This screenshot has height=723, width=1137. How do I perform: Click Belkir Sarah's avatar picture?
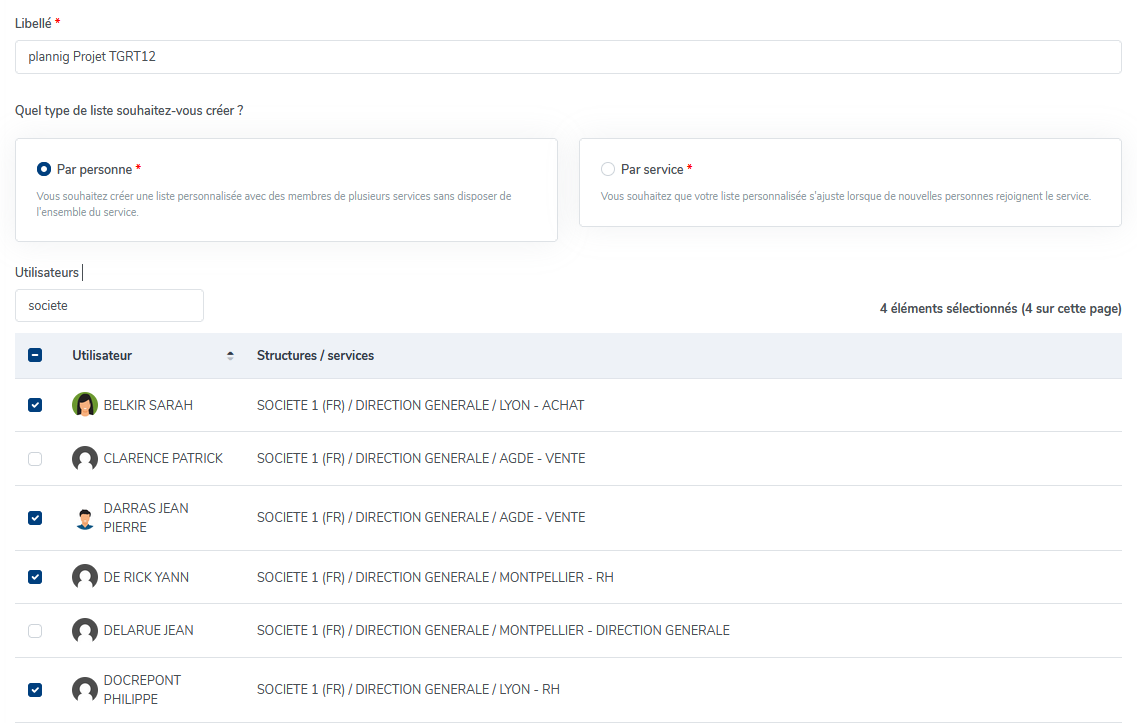(85, 405)
